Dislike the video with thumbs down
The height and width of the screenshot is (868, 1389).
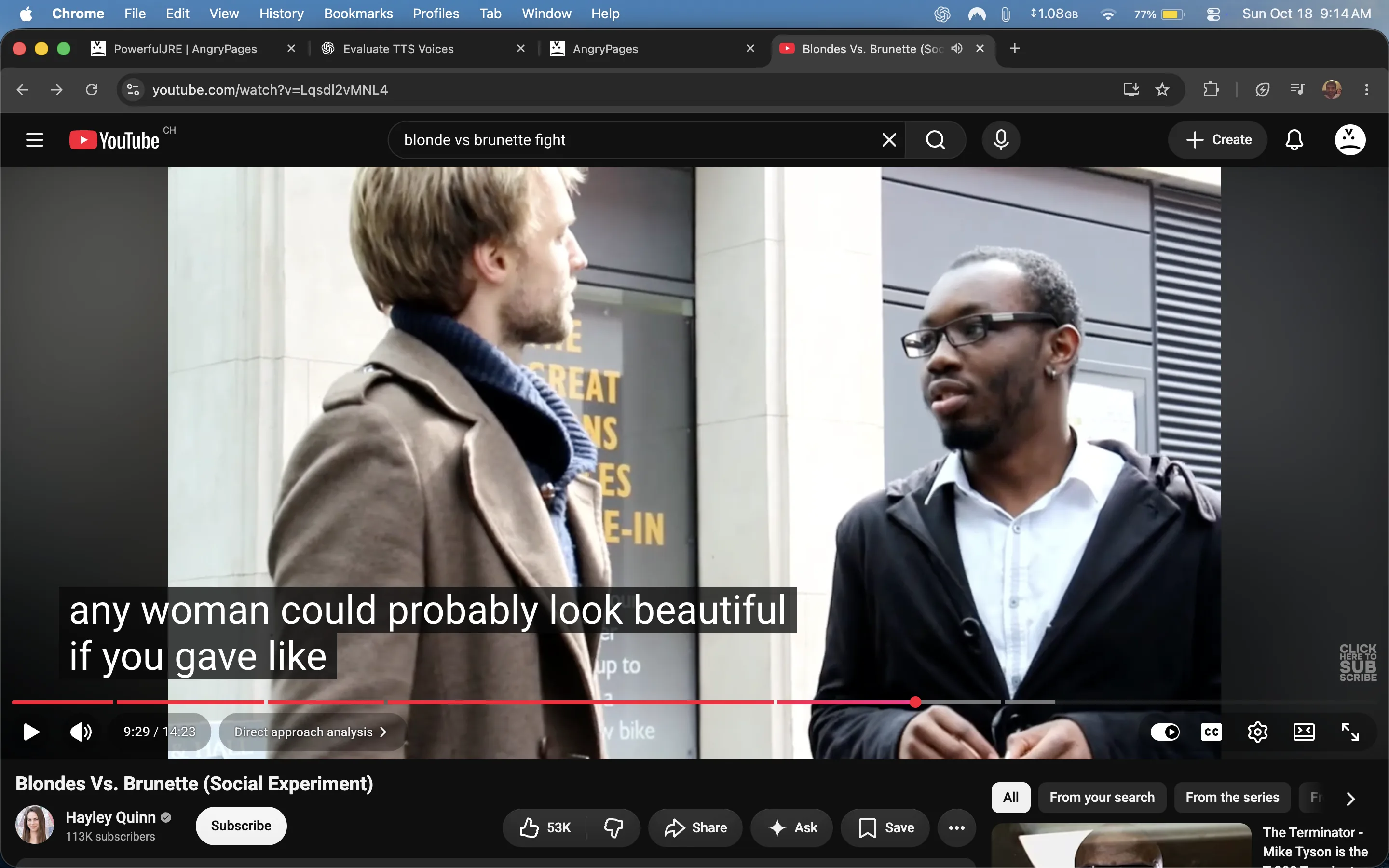click(x=613, y=827)
